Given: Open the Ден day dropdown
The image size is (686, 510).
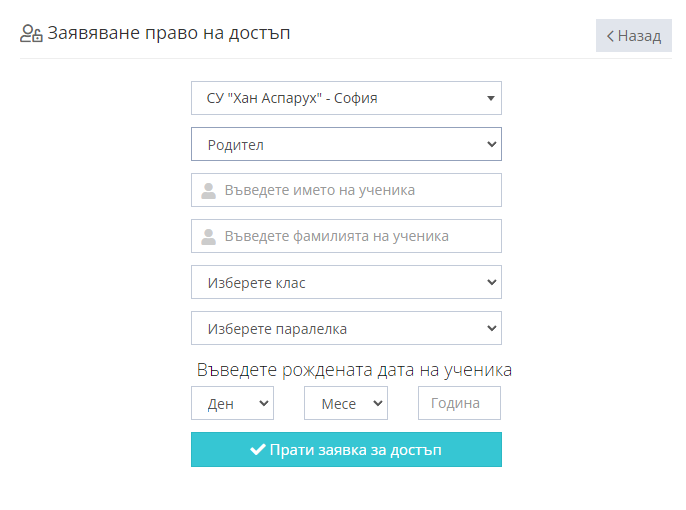Looking at the screenshot, I should (x=232, y=403).
